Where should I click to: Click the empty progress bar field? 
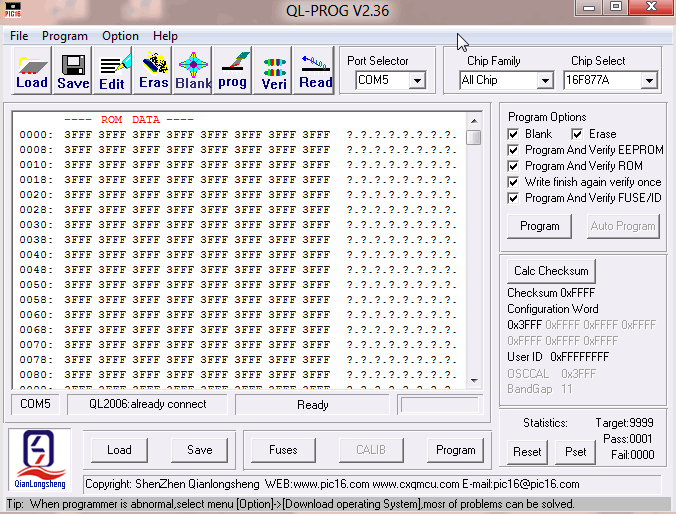(x=439, y=404)
